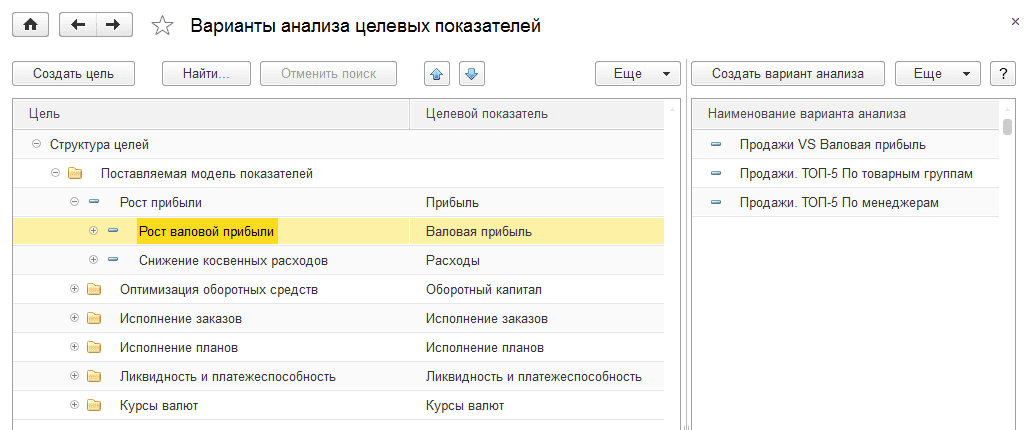The image size is (1033, 430).
Task: Select the Снижение косвенных расходов row
Action: (233, 261)
